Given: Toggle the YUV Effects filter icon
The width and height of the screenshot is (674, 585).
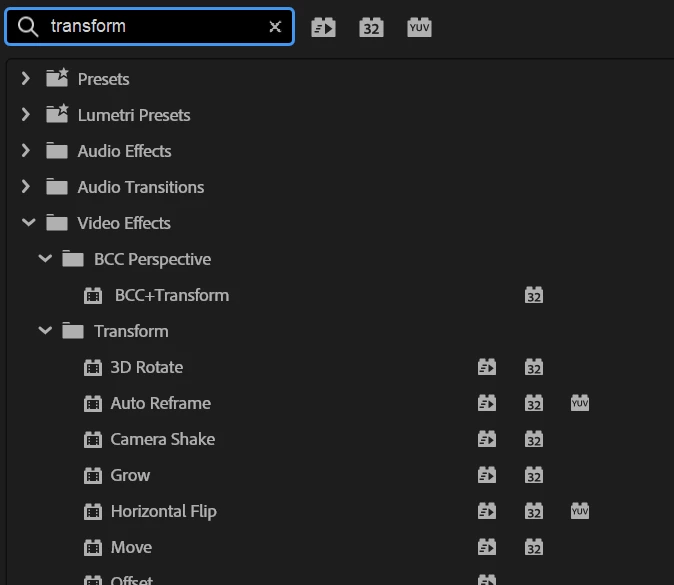Looking at the screenshot, I should click(419, 28).
